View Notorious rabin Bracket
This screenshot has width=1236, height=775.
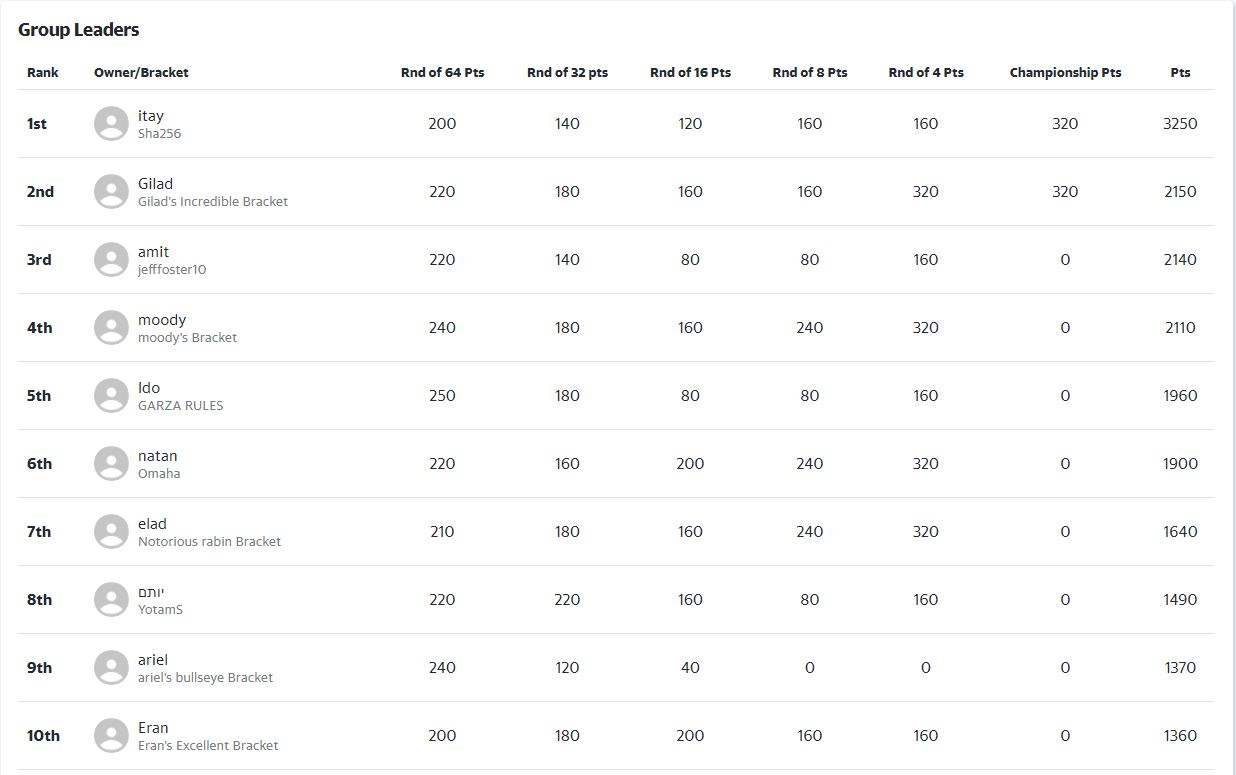[x=209, y=542]
